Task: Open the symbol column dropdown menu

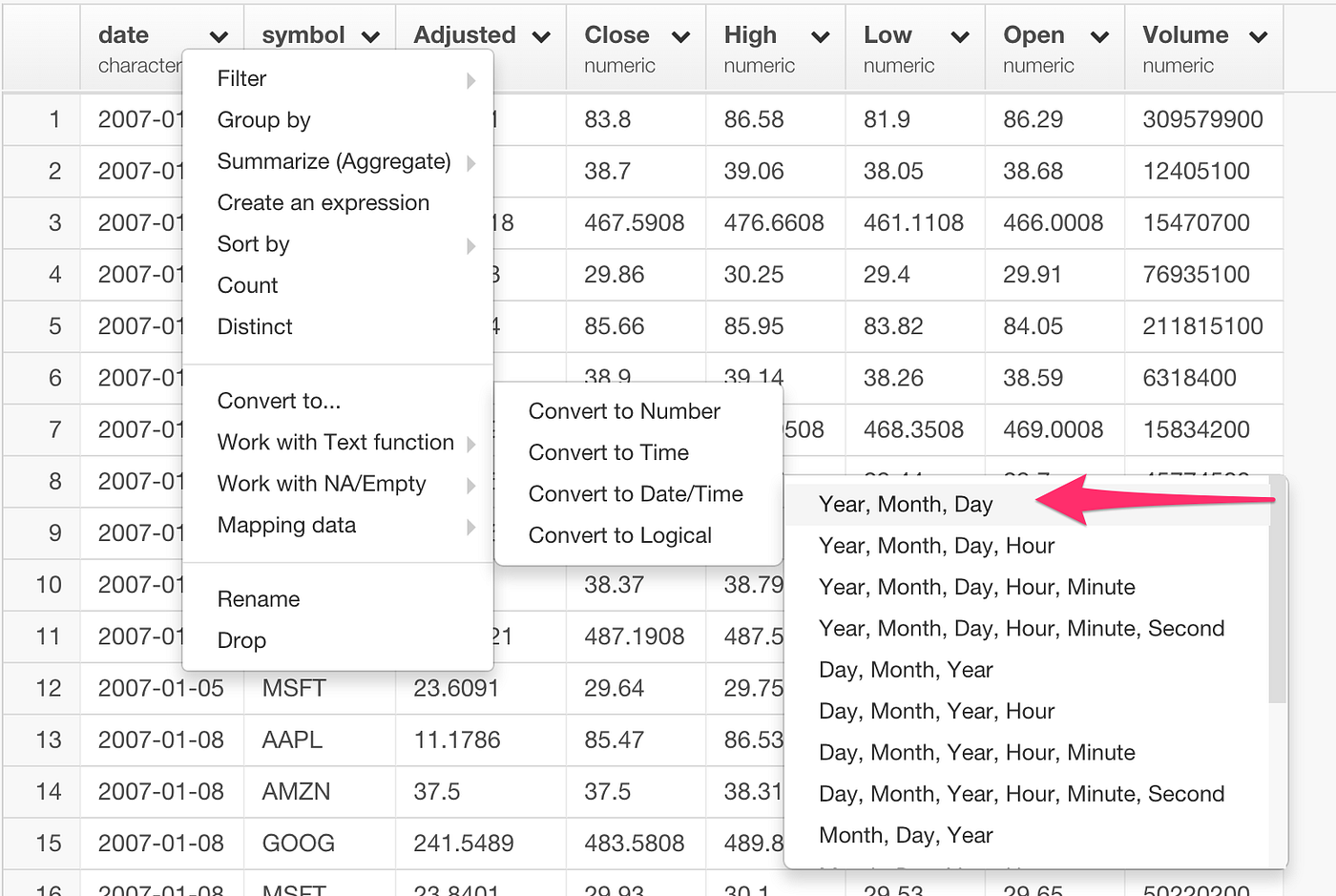Action: (372, 35)
